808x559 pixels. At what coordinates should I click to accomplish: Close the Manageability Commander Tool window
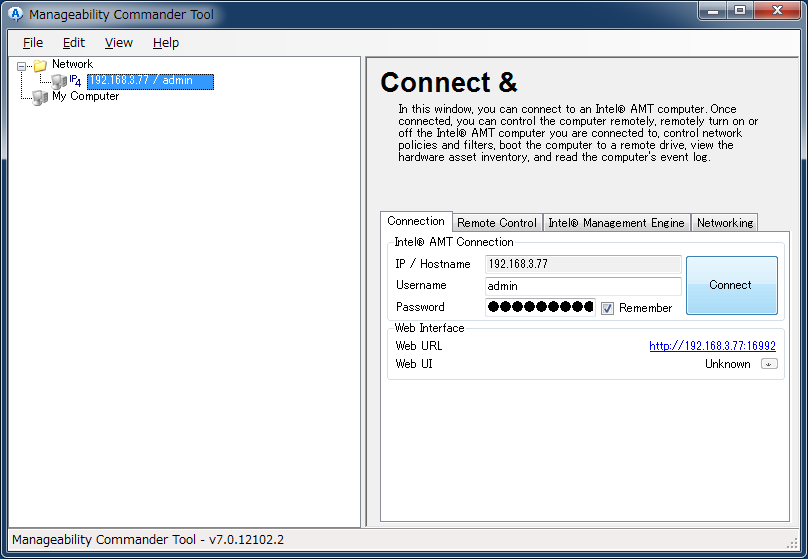tap(778, 10)
